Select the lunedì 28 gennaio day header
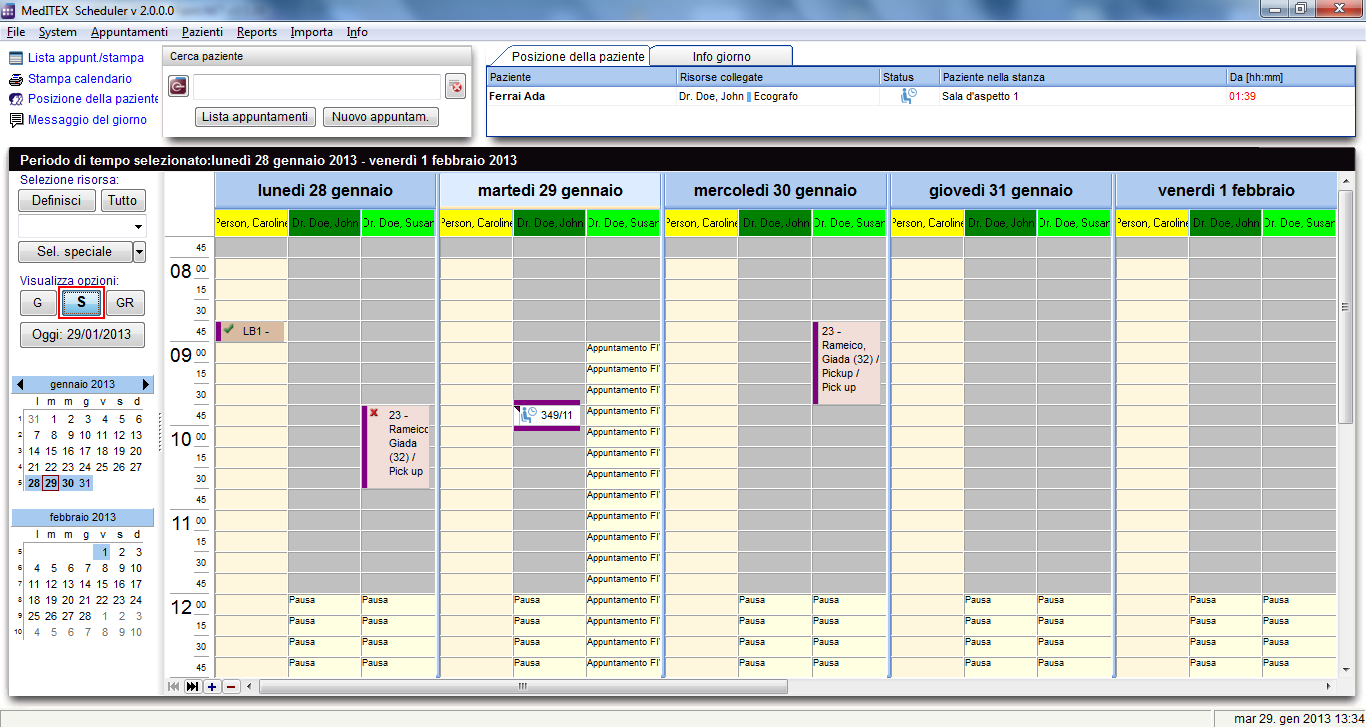Image resolution: width=1366 pixels, height=728 pixels. (x=325, y=190)
